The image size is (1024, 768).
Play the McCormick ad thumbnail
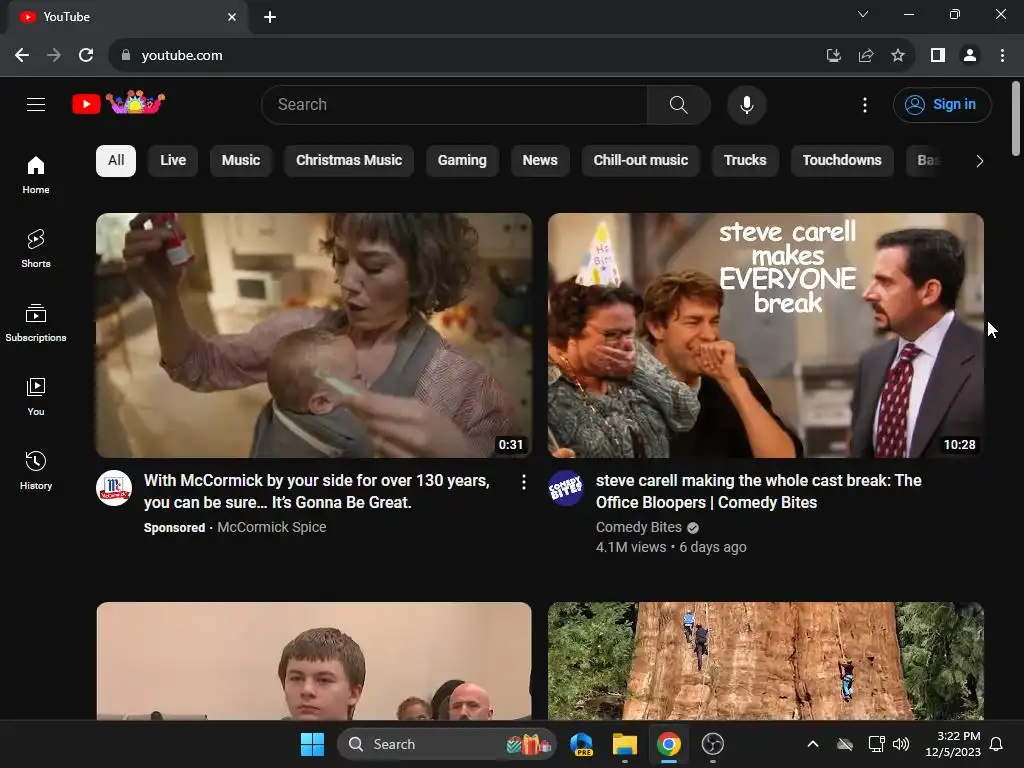pyautogui.click(x=314, y=335)
